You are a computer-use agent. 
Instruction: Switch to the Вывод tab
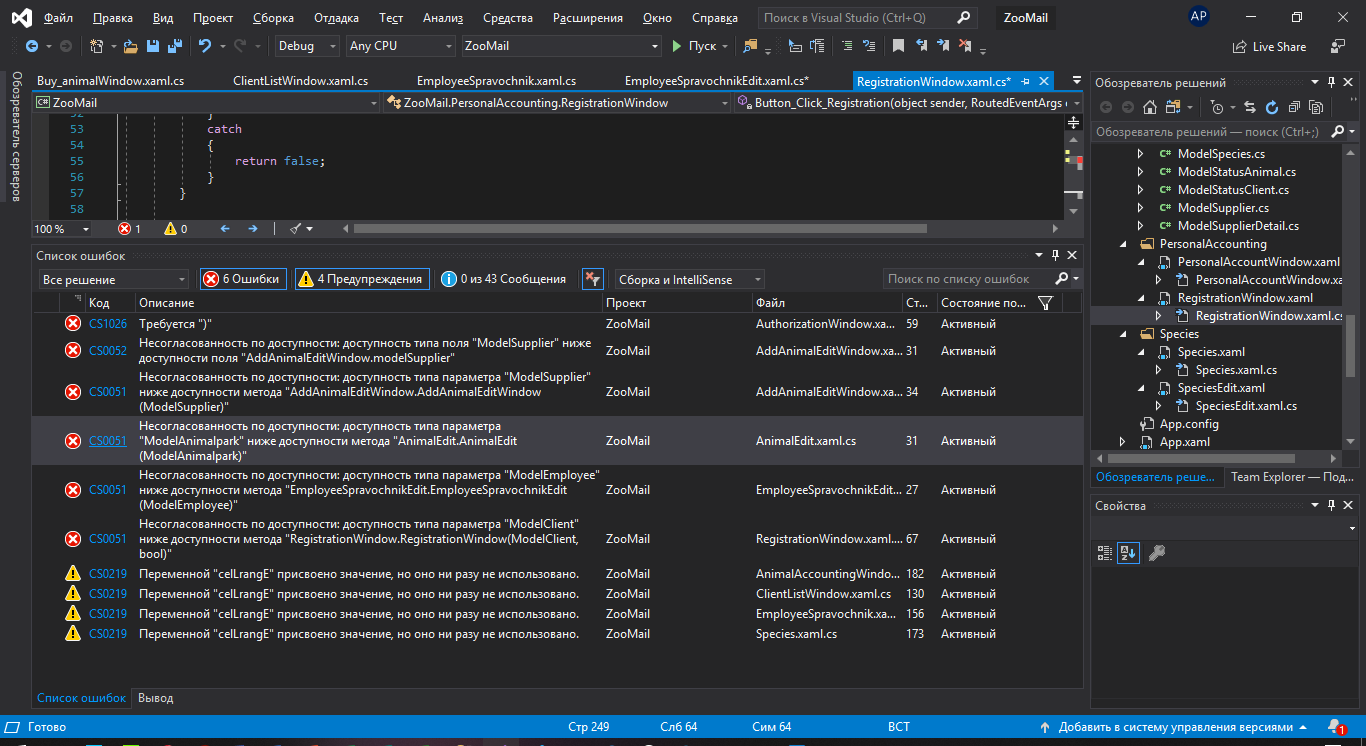[x=155, y=698]
